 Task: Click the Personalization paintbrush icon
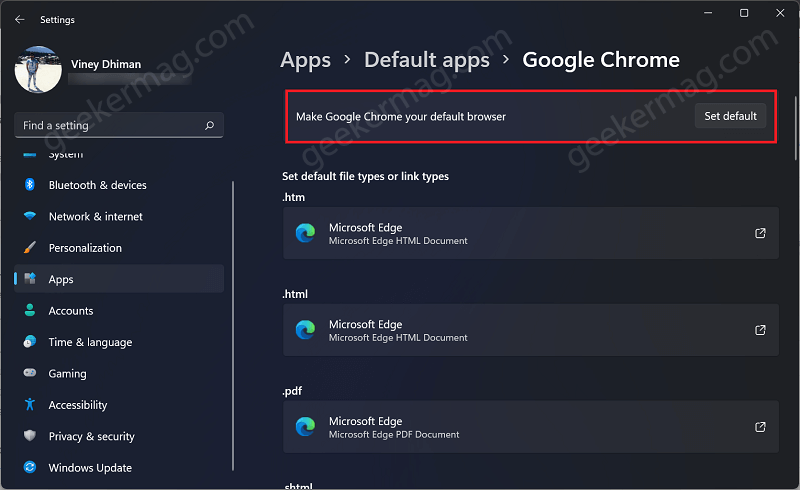click(30, 248)
